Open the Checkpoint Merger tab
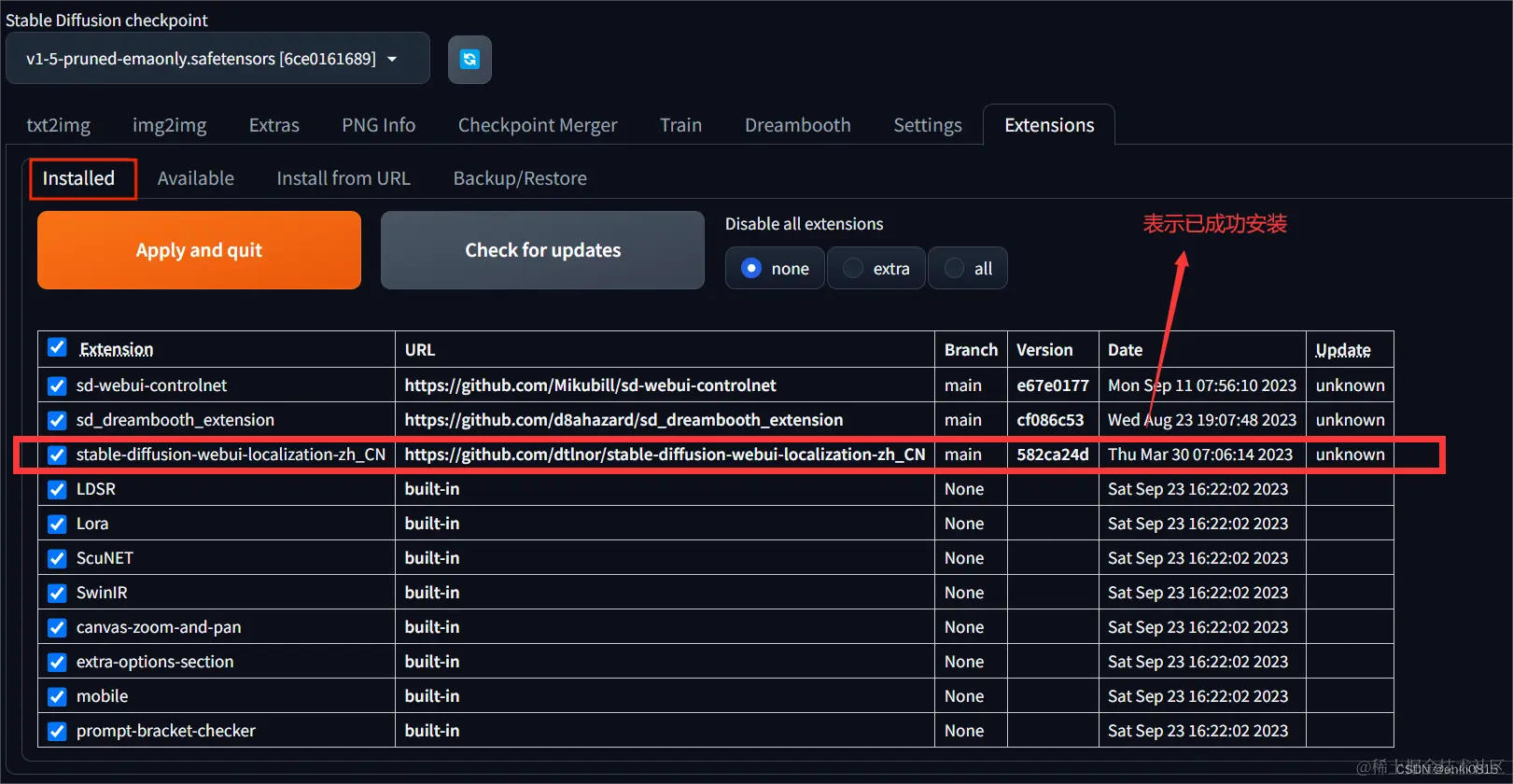This screenshot has width=1513, height=784. [538, 125]
